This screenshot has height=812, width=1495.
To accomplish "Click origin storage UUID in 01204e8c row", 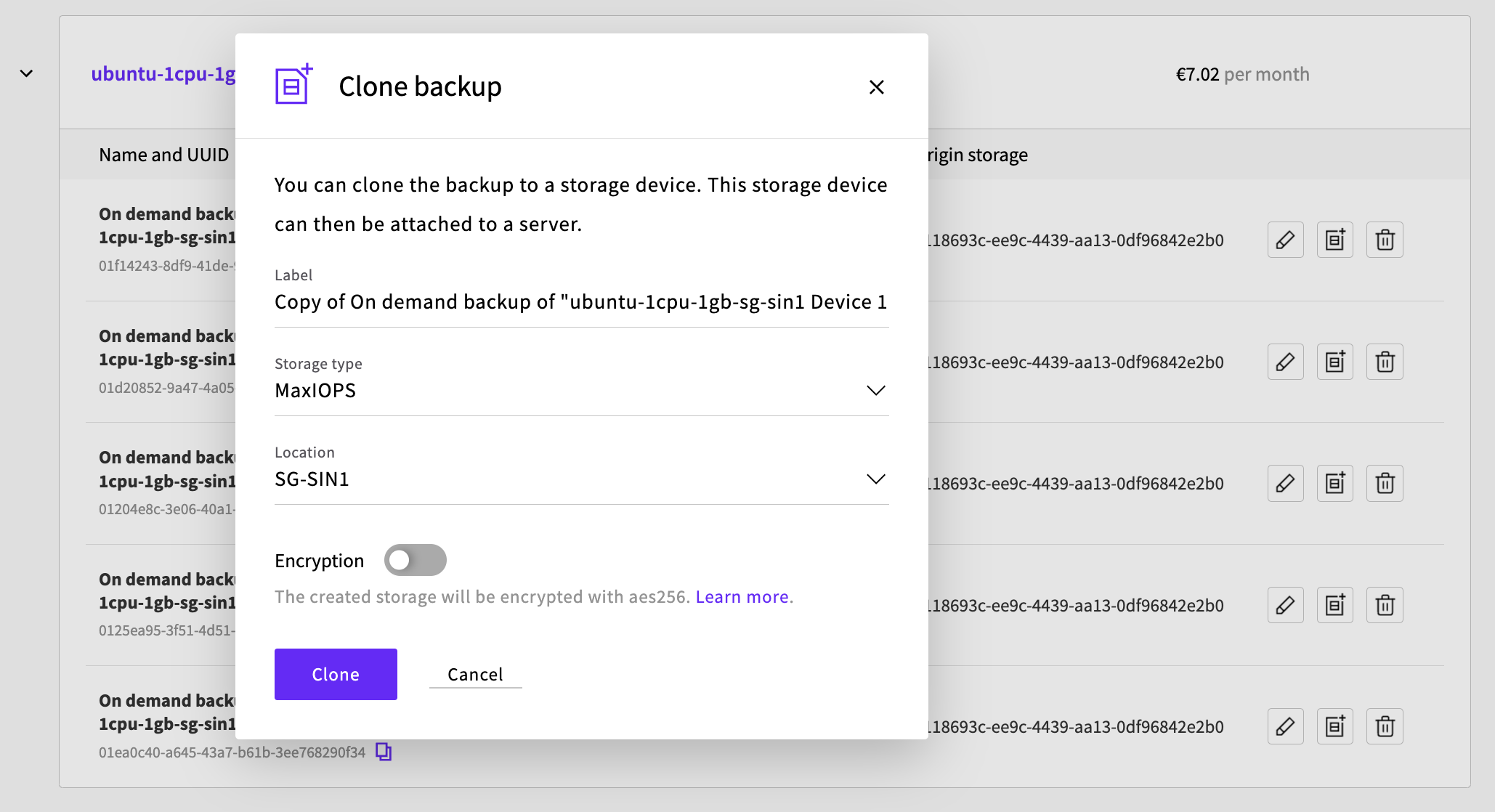I will point(1077,484).
